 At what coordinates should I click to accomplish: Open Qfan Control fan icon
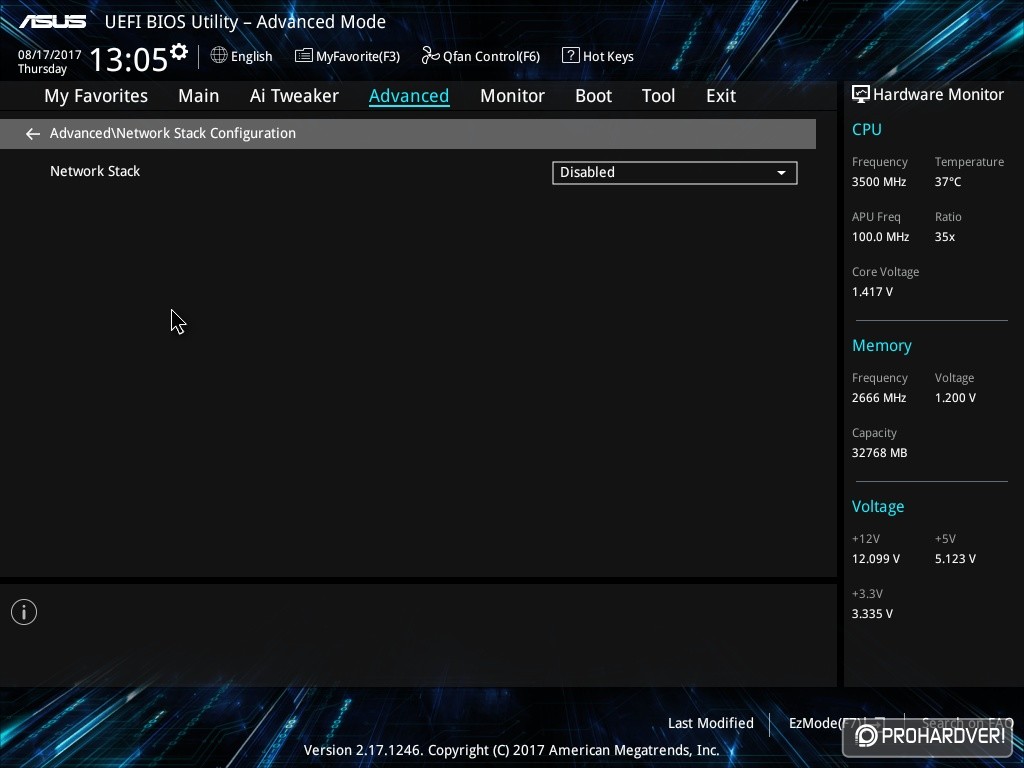coord(430,56)
